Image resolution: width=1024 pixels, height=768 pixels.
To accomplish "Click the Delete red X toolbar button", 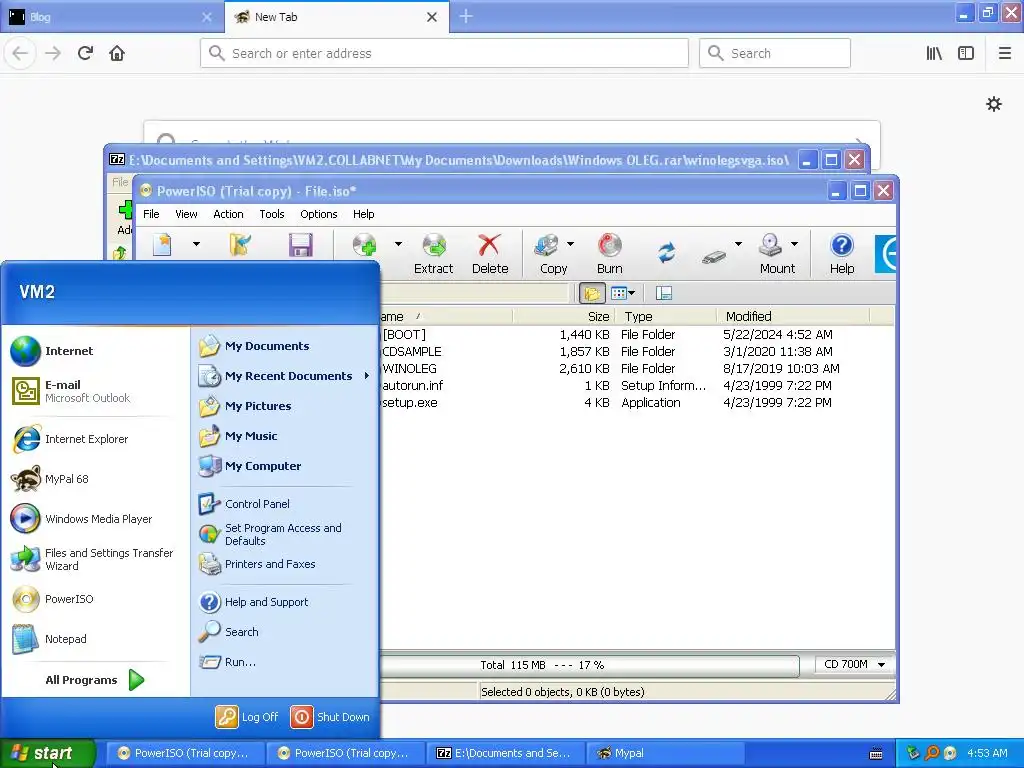I will (490, 253).
